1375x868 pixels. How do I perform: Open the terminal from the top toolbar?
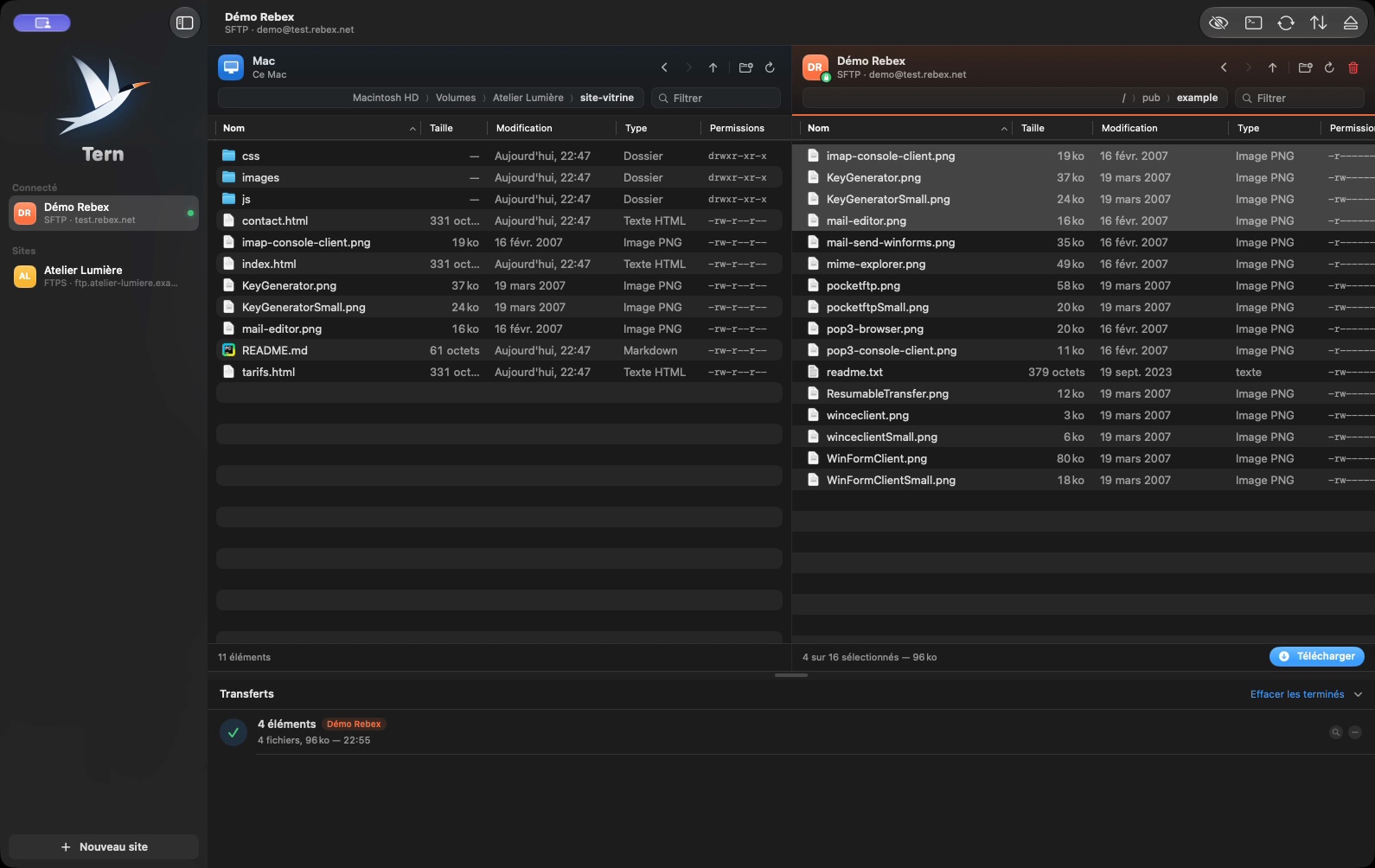pyautogui.click(x=1253, y=23)
